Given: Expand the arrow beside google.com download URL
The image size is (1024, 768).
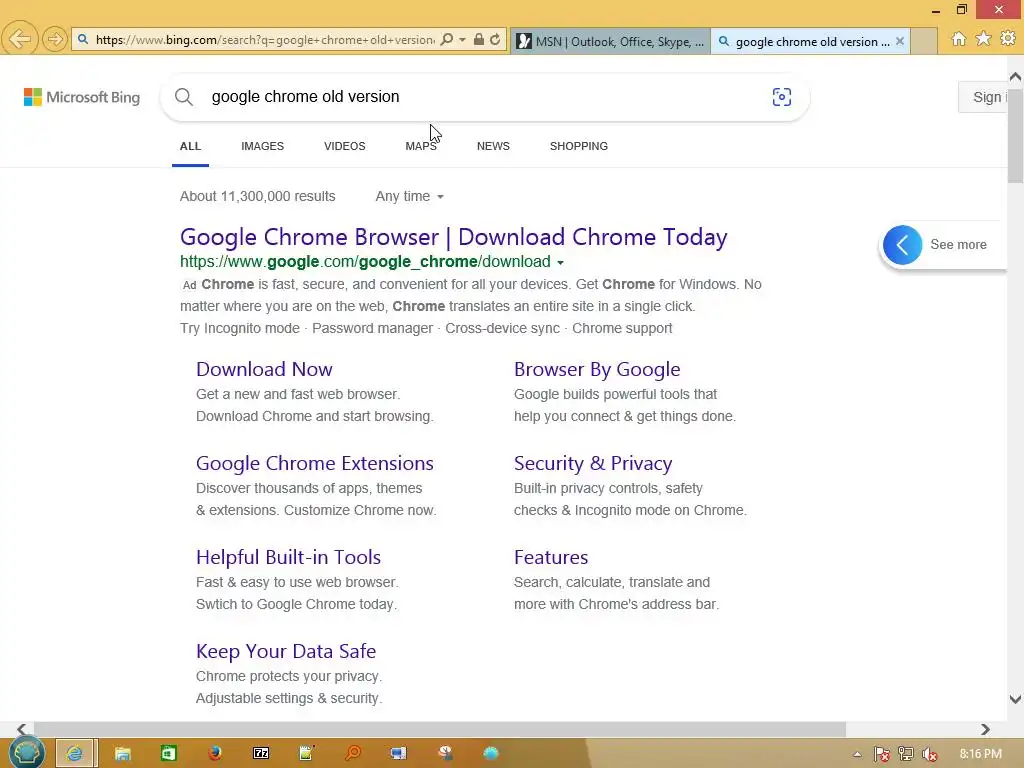Looking at the screenshot, I should coord(560,263).
